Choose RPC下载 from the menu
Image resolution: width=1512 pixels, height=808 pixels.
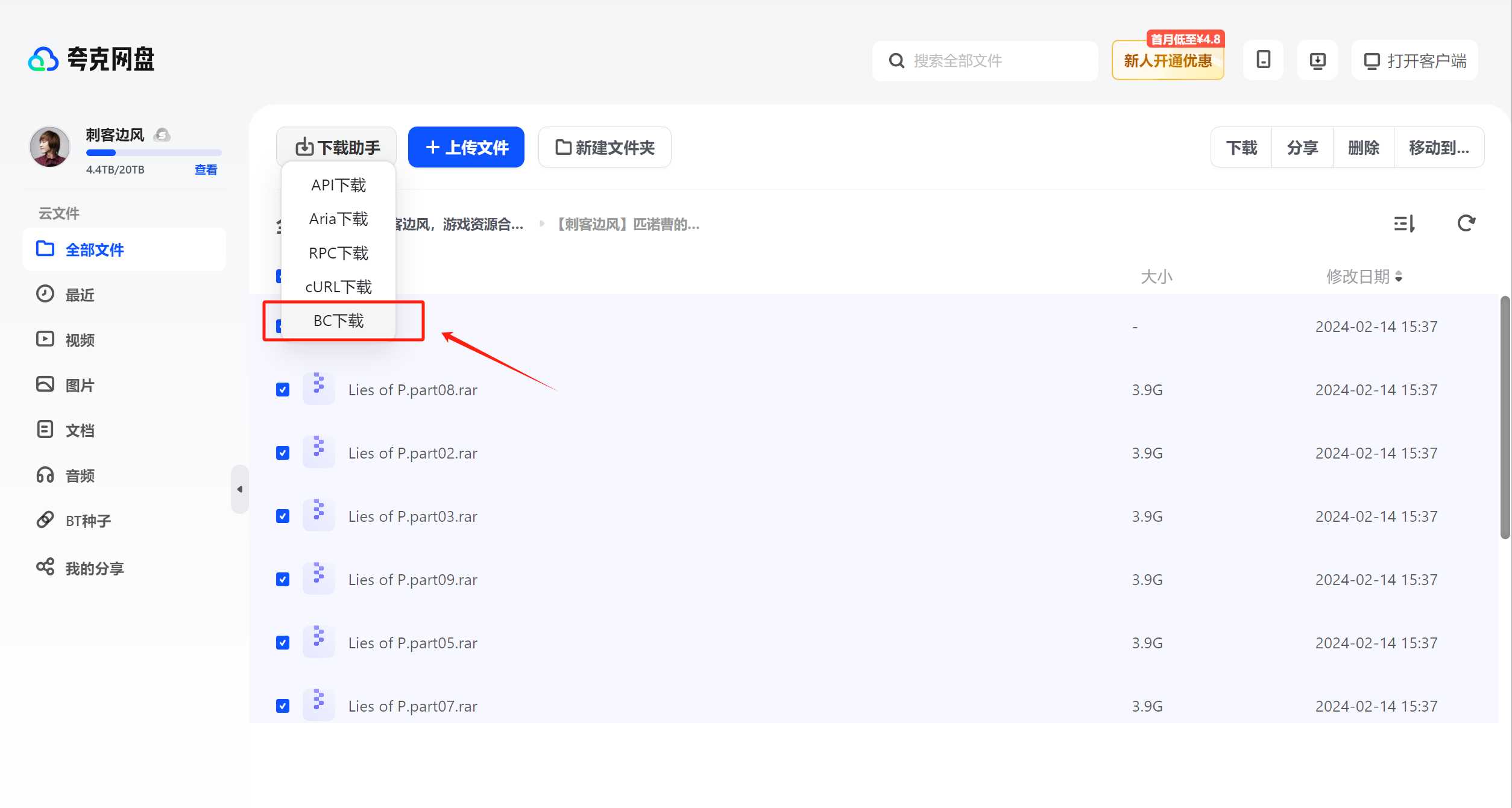(x=338, y=253)
